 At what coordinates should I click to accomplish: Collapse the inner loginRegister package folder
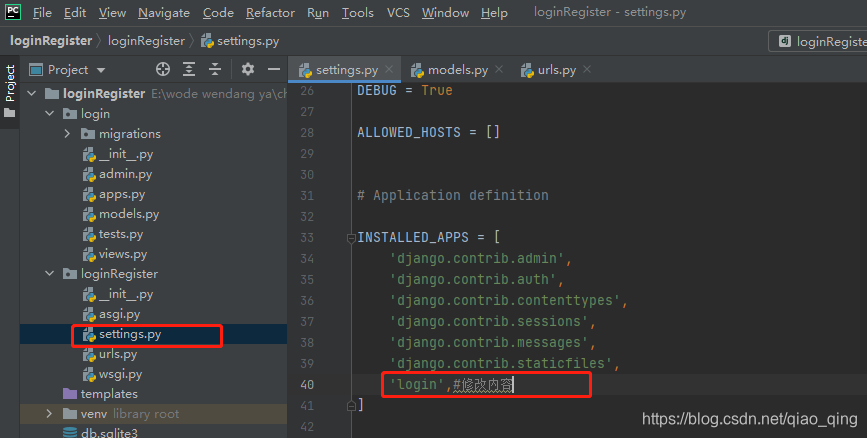coord(50,274)
